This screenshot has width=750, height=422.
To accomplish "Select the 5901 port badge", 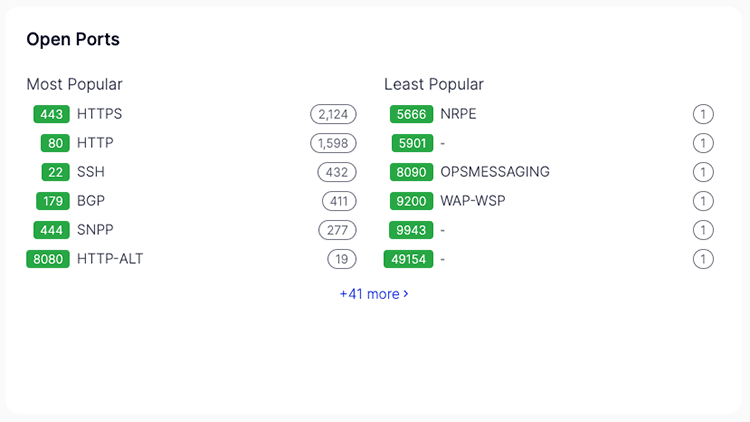I will pos(412,143).
